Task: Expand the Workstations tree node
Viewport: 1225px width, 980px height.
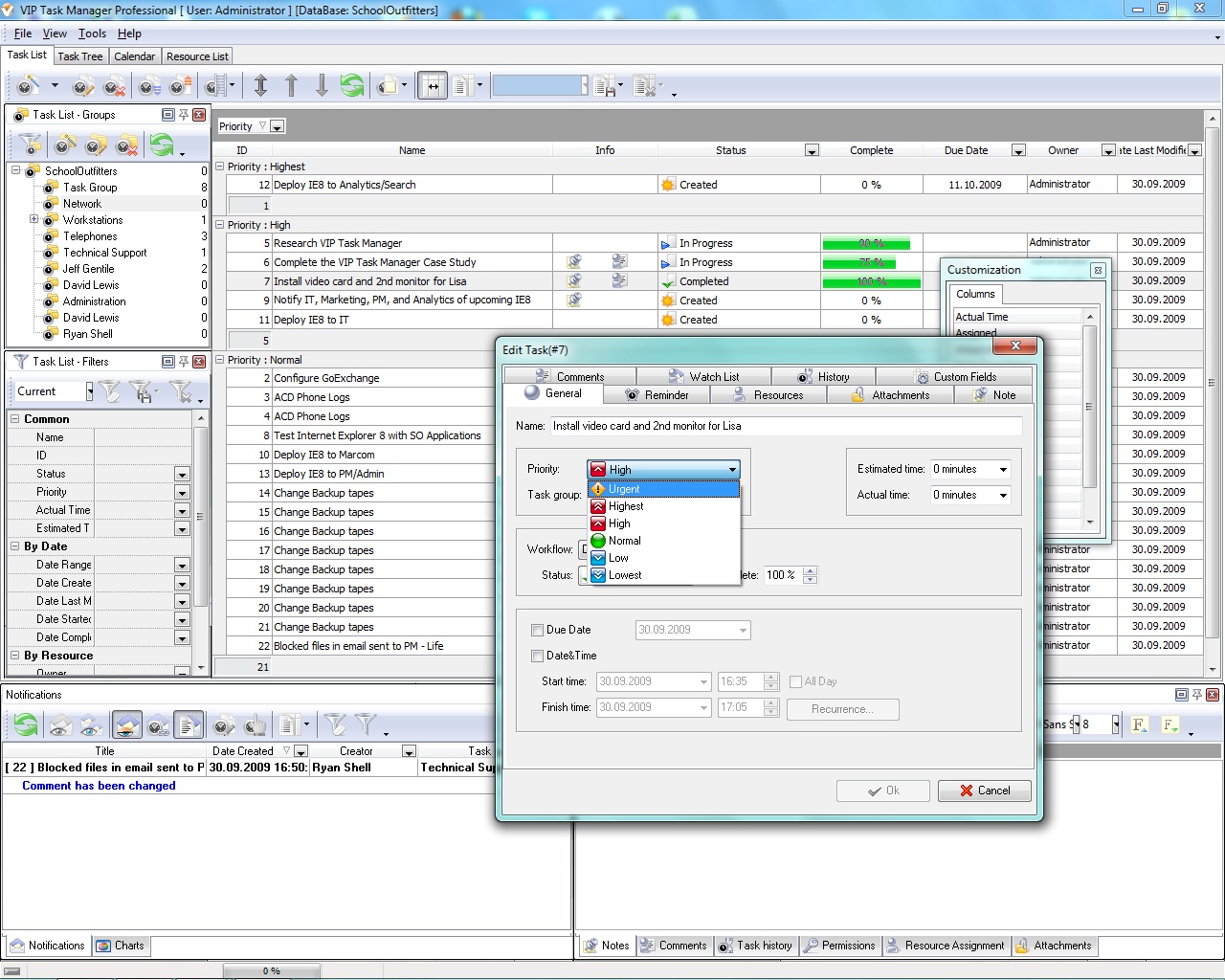Action: coord(34,219)
